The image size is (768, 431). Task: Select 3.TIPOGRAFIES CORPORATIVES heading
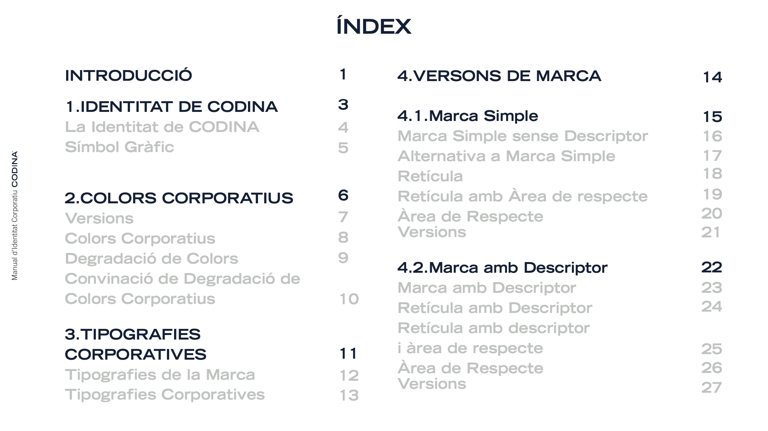136,344
